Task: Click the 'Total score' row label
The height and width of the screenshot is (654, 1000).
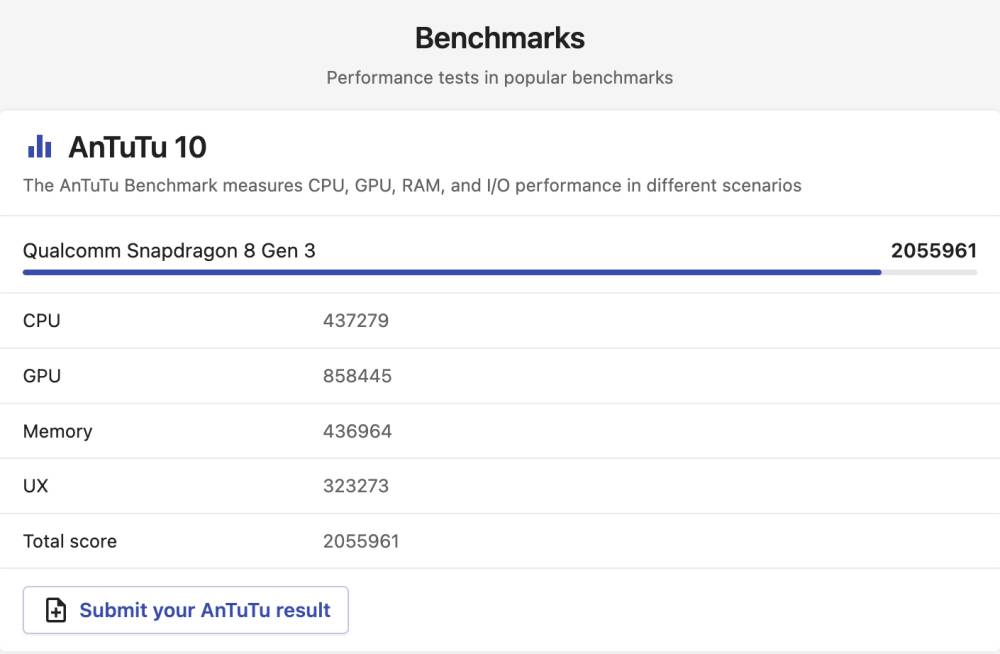Action: [x=70, y=542]
